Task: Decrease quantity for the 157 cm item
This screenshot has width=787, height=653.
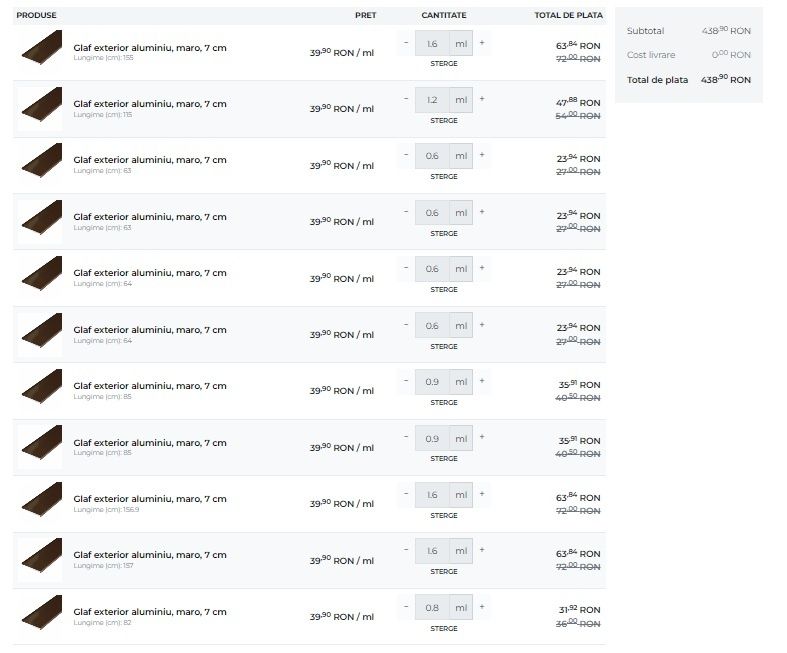Action: point(406,550)
